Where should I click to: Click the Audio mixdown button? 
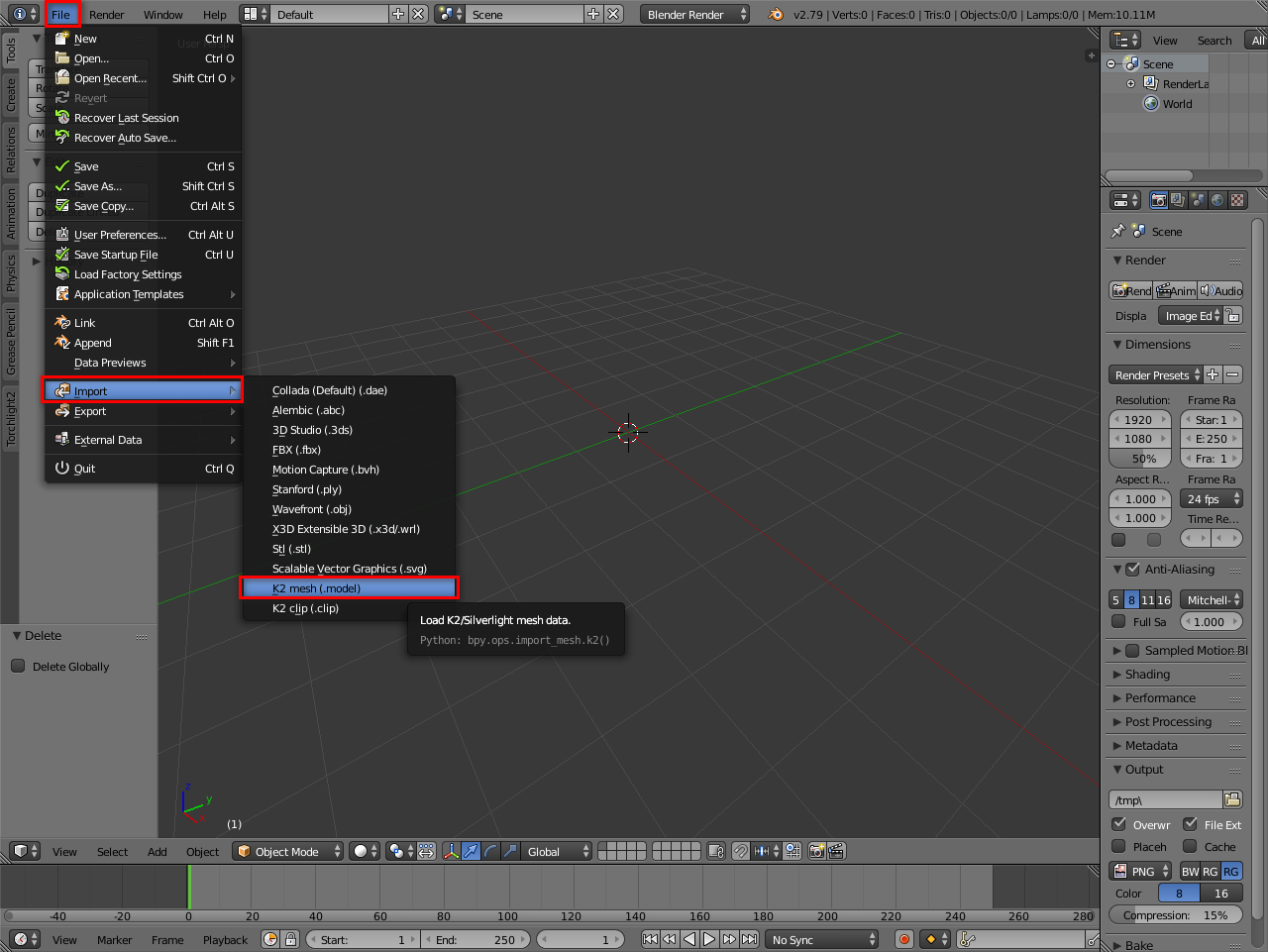[x=1220, y=290]
